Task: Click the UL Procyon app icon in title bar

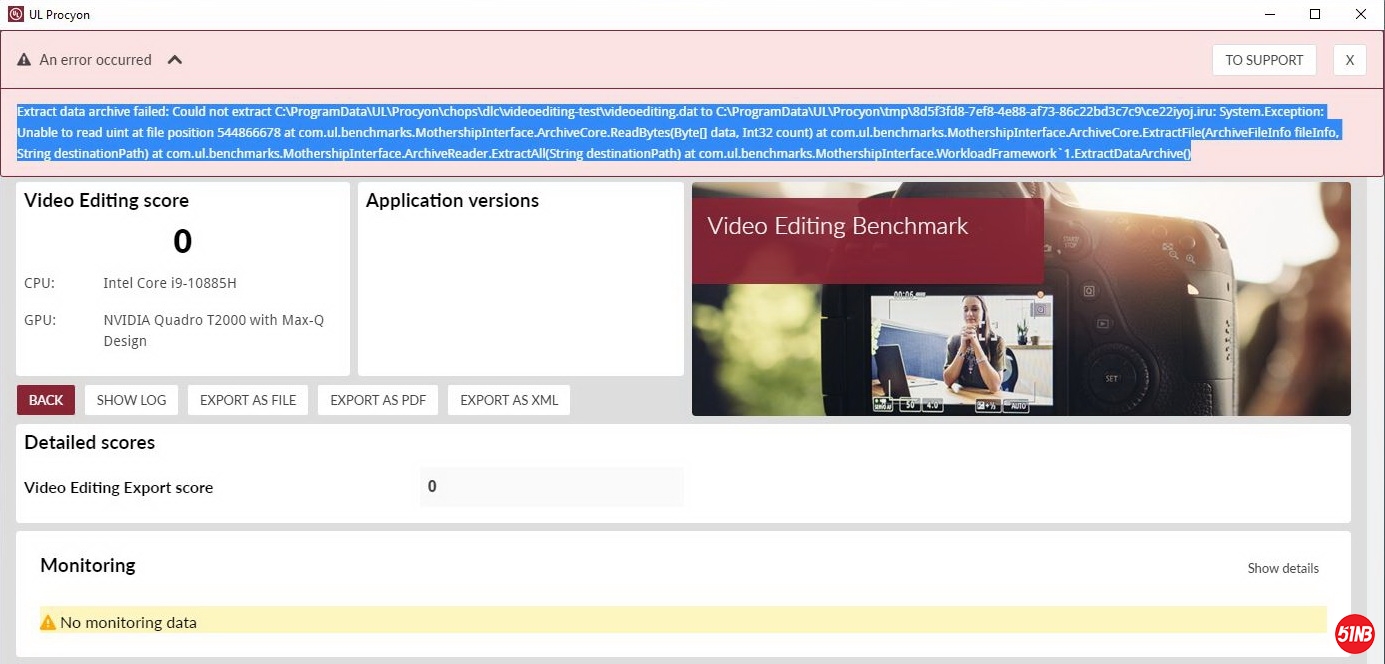Action: pos(15,15)
